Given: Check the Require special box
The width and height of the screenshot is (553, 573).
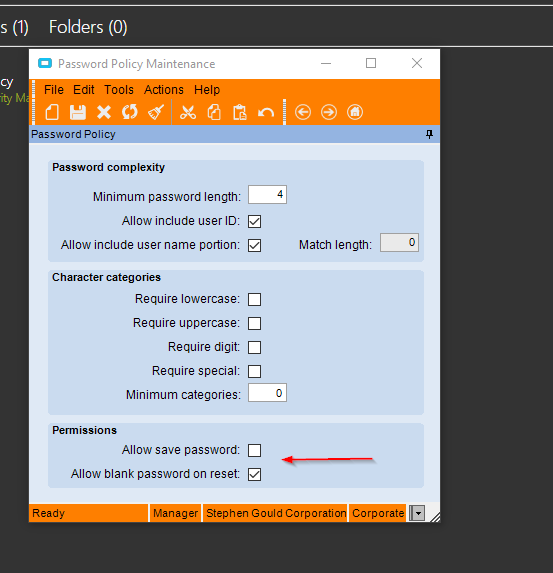Looking at the screenshot, I should (x=254, y=371).
